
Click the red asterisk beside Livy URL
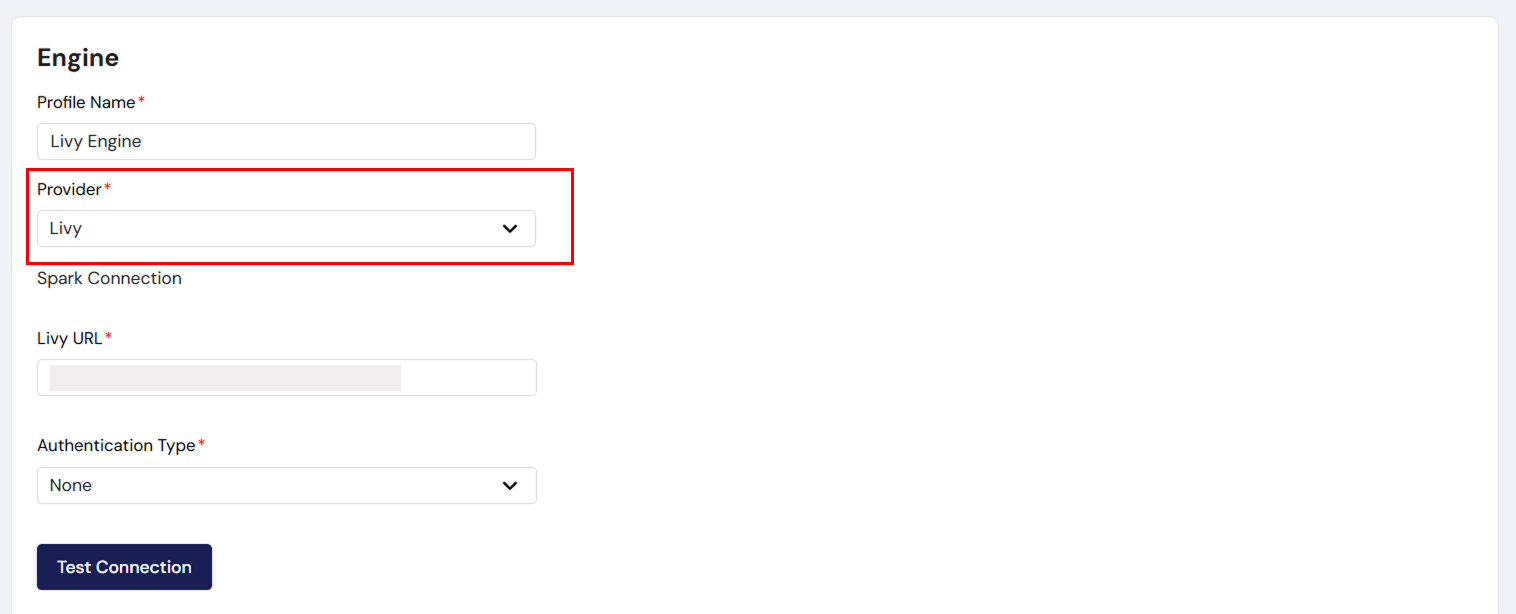click(108, 337)
